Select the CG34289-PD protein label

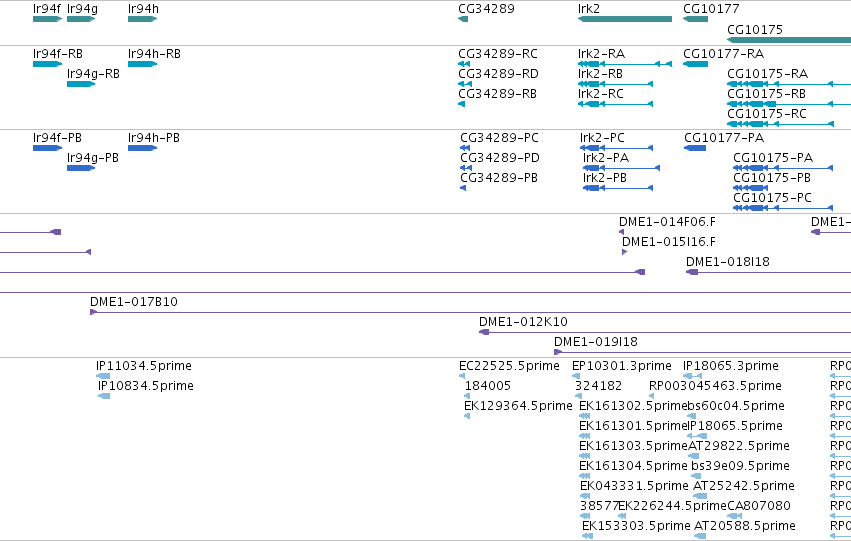coord(500,158)
